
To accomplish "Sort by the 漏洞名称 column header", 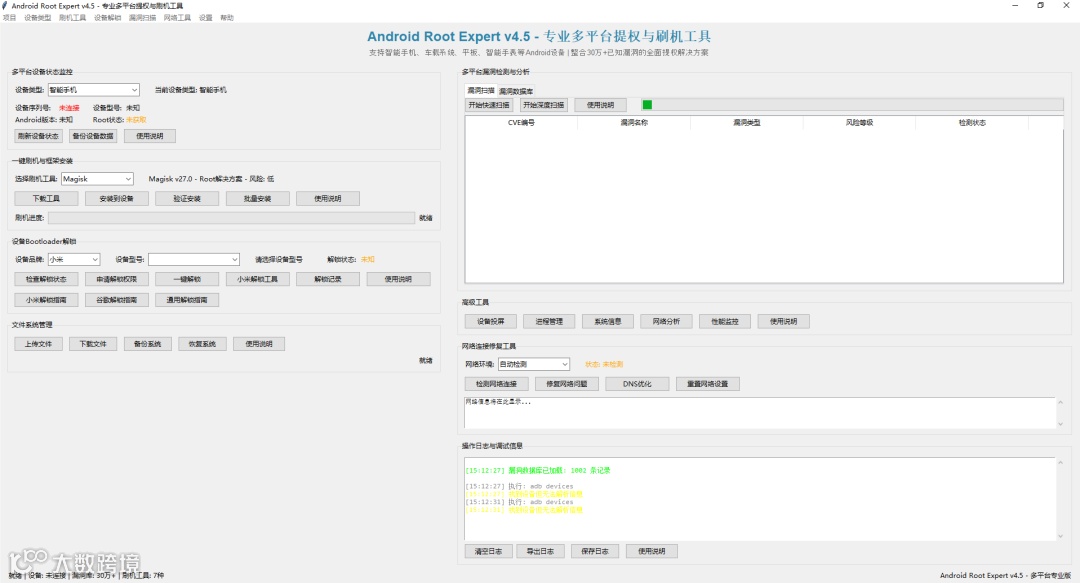I will tap(634, 123).
